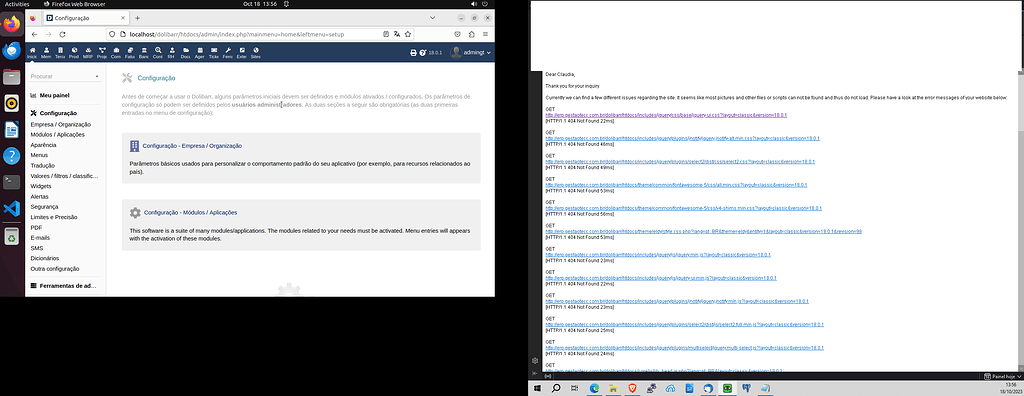Open Configuração - Empresa / Organização link
This screenshot has height=396, width=1024.
tap(192, 146)
